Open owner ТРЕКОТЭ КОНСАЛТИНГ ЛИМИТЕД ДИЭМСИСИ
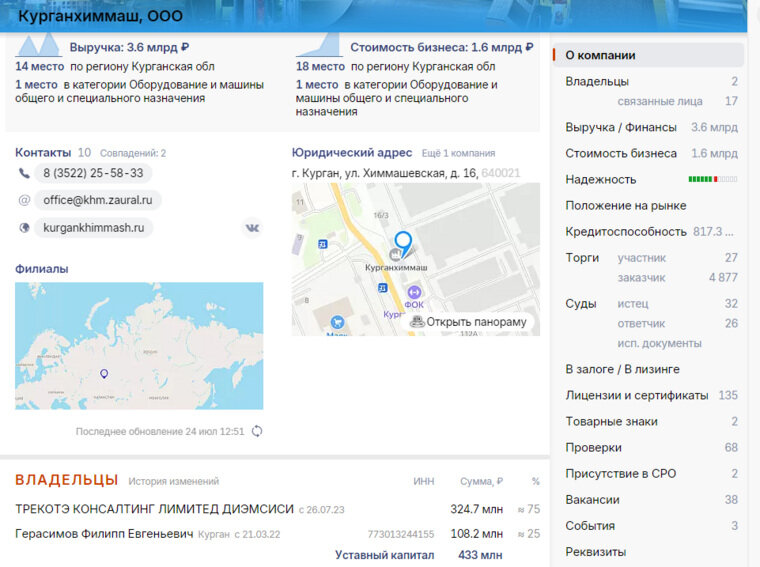The width and height of the screenshot is (760, 567). (x=154, y=509)
